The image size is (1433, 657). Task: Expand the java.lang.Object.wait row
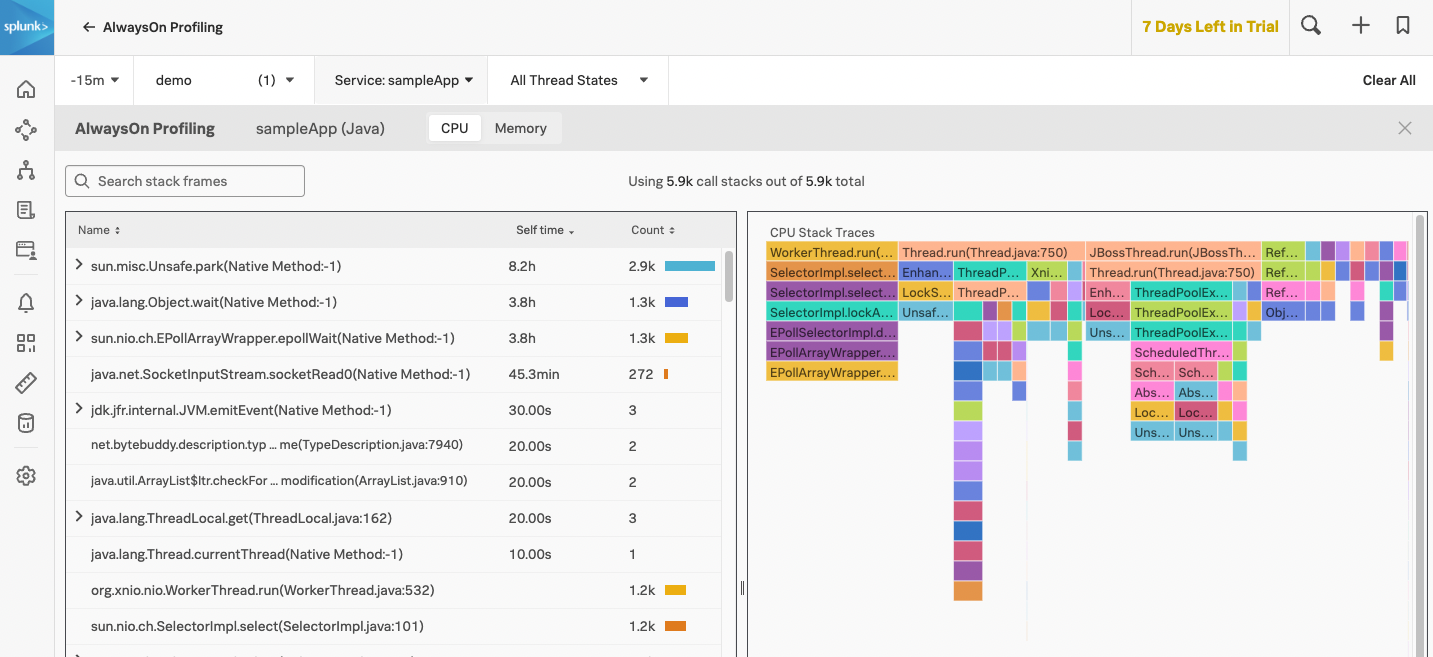tap(79, 301)
